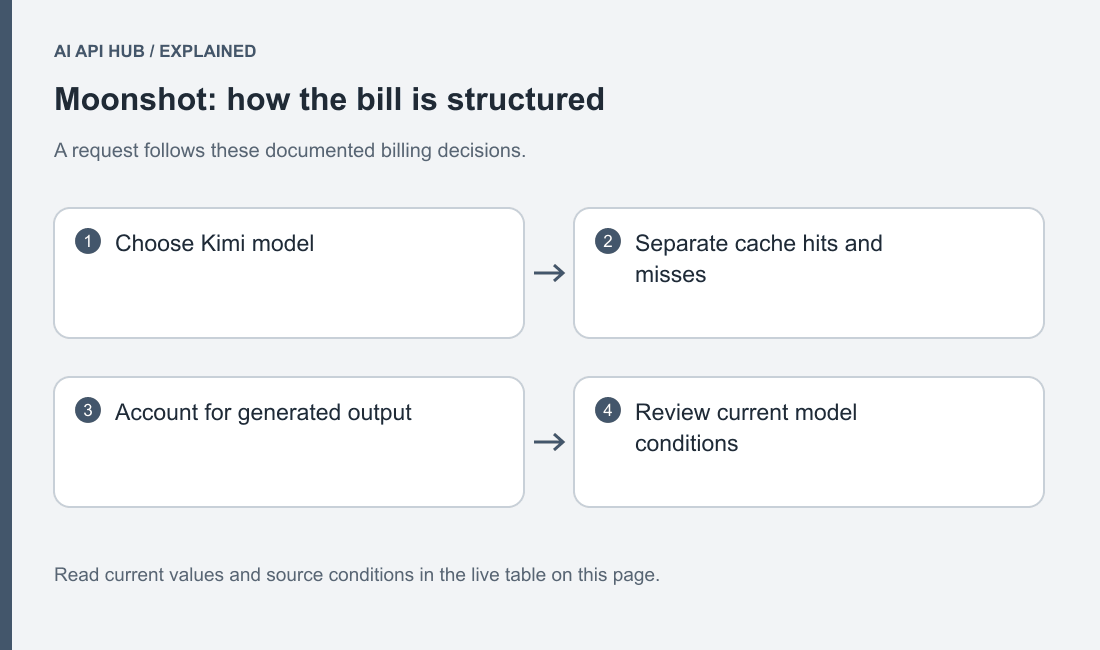The height and width of the screenshot is (650, 1100).
Task: Click the step 2 number badge
Action: pos(608,241)
